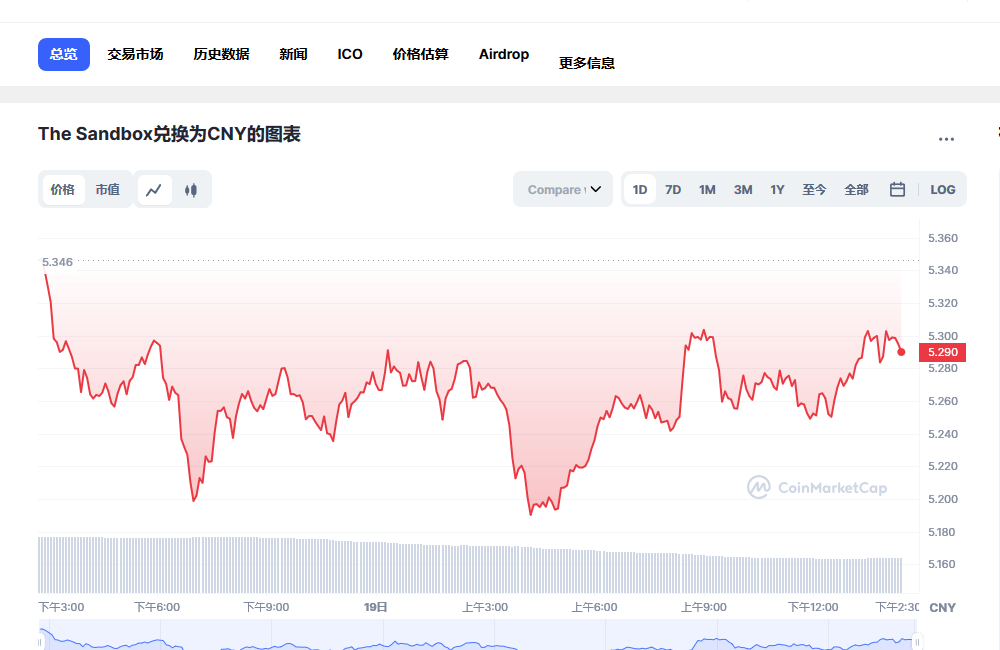1000x650 pixels.
Task: Select the 价格 price toggle
Action: pyautogui.click(x=62, y=189)
